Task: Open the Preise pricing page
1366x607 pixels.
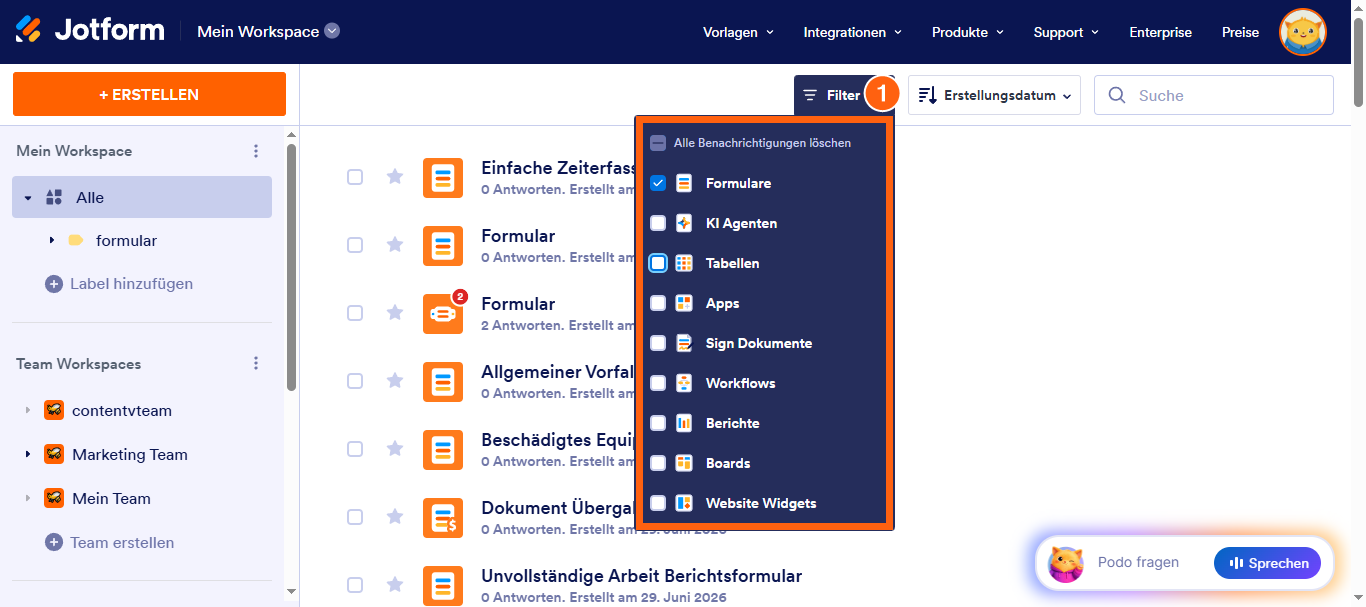Action: [1240, 32]
